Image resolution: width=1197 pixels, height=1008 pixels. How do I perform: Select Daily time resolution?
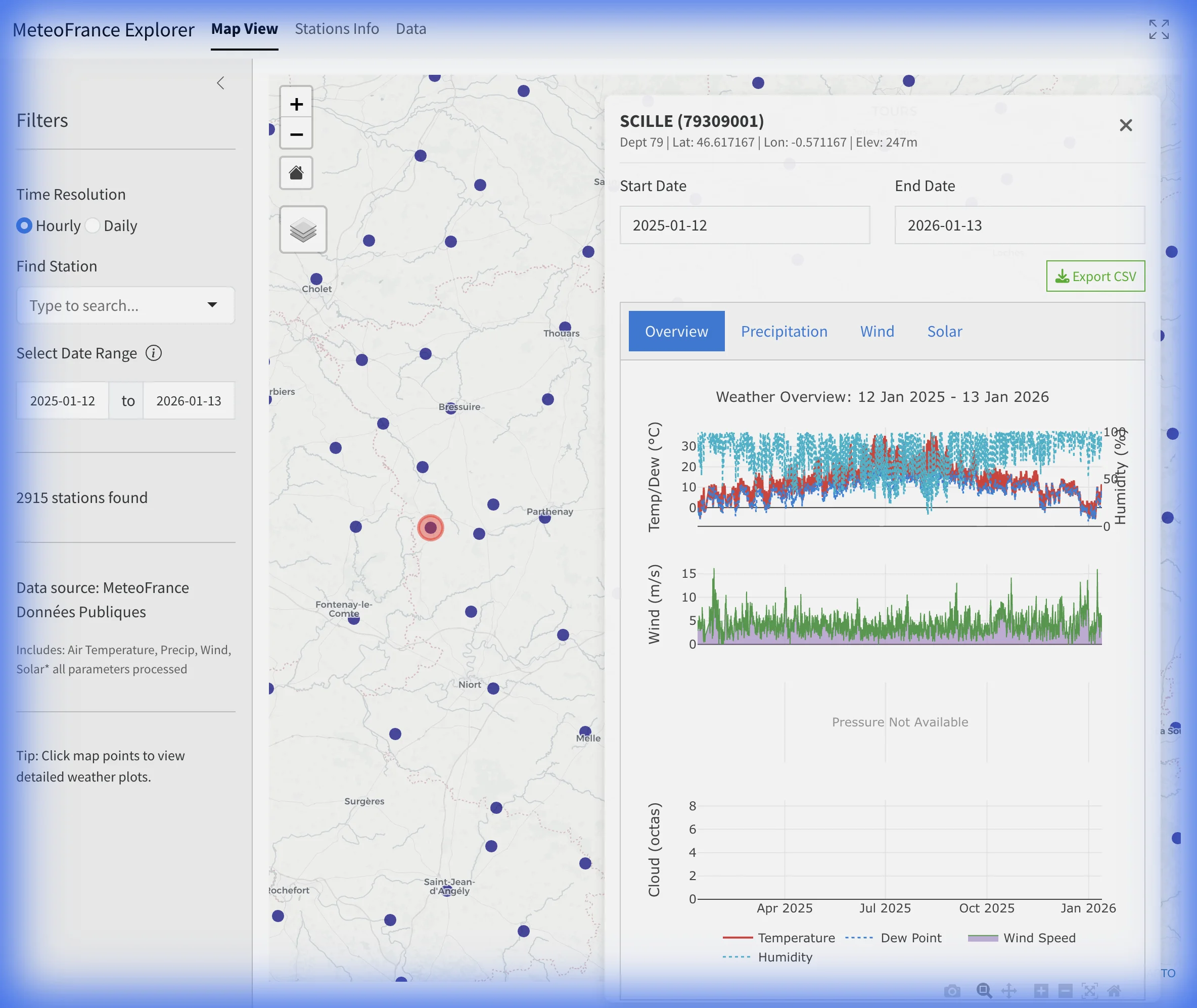(93, 226)
